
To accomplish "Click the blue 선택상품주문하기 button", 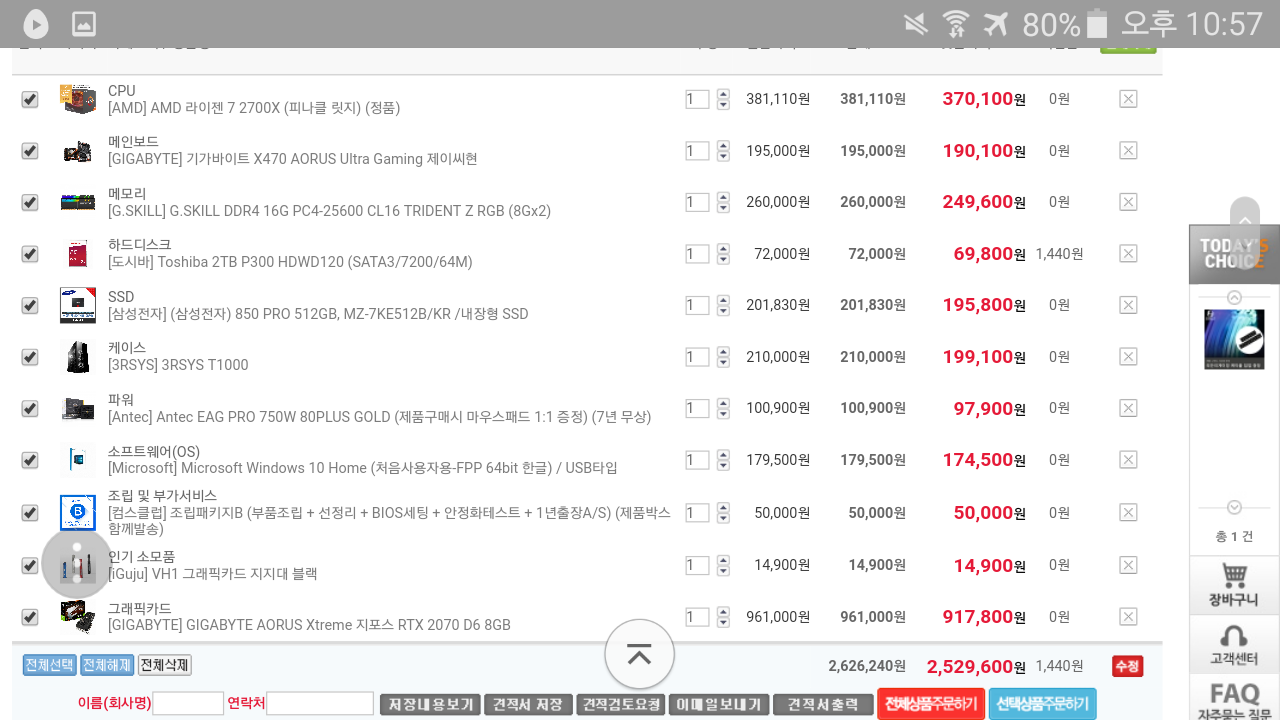I will pyautogui.click(x=1043, y=704).
